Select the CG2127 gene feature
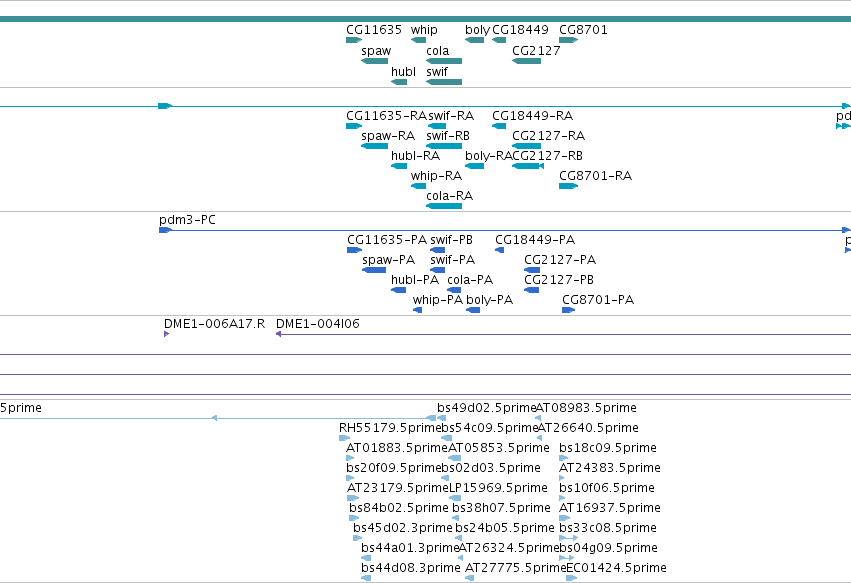851x583 pixels. point(526,61)
